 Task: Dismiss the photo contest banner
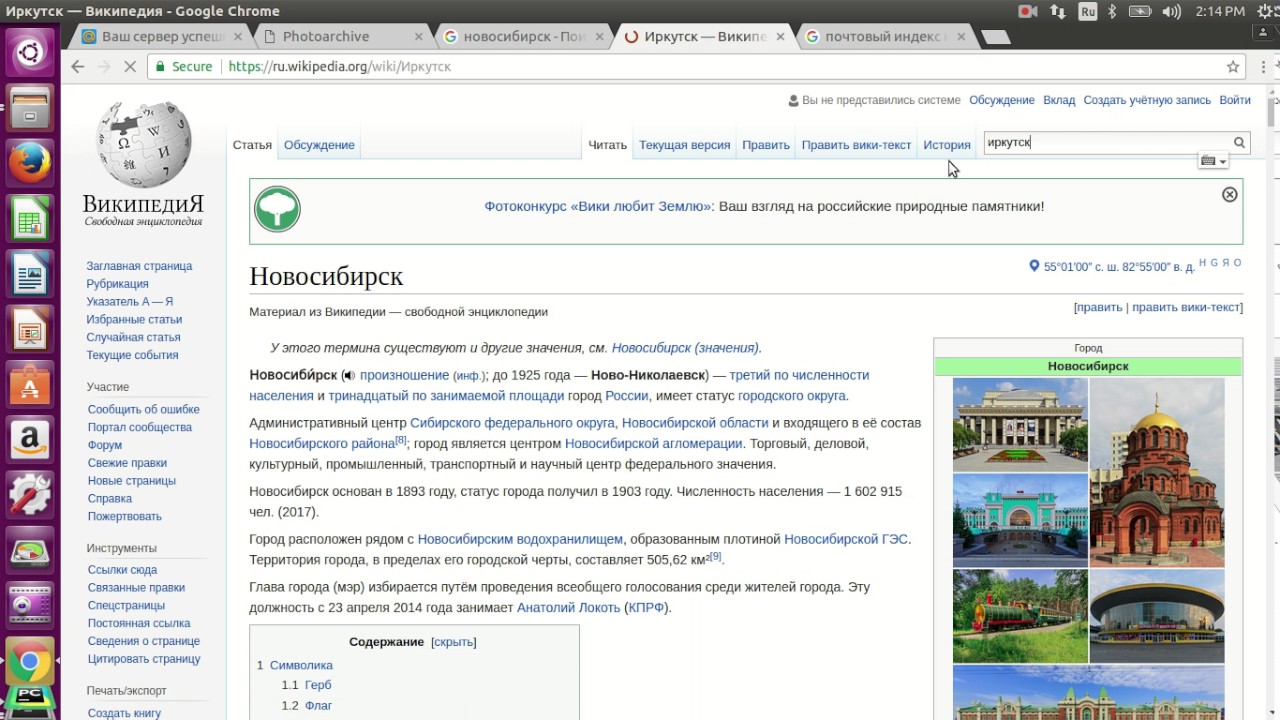click(1229, 194)
